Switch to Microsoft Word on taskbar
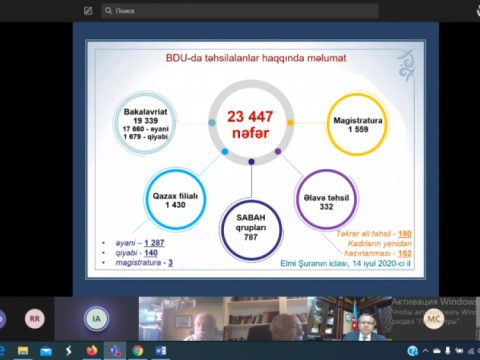 161,351
